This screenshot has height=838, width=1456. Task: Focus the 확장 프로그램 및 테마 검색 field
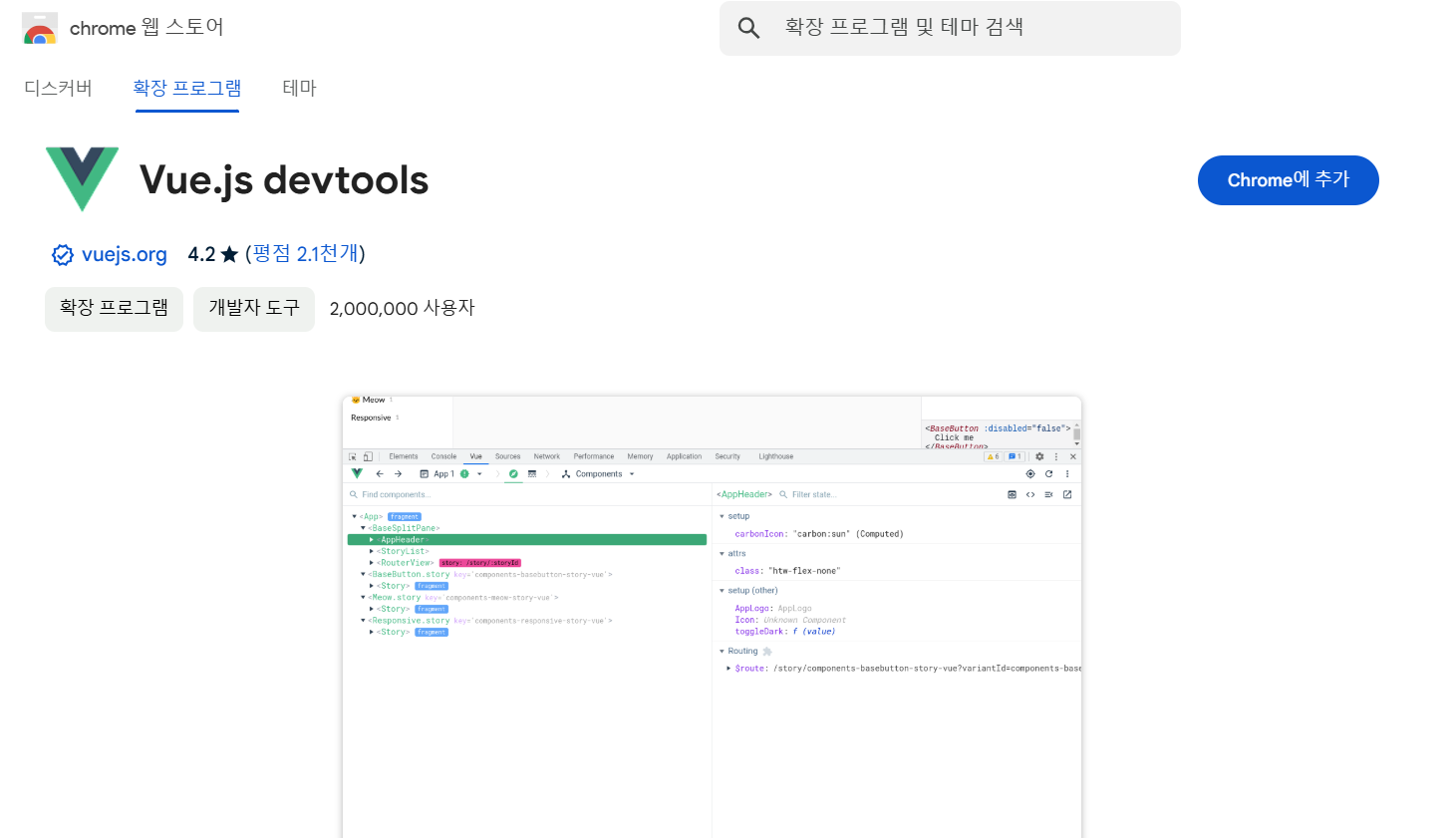pyautogui.click(x=950, y=28)
